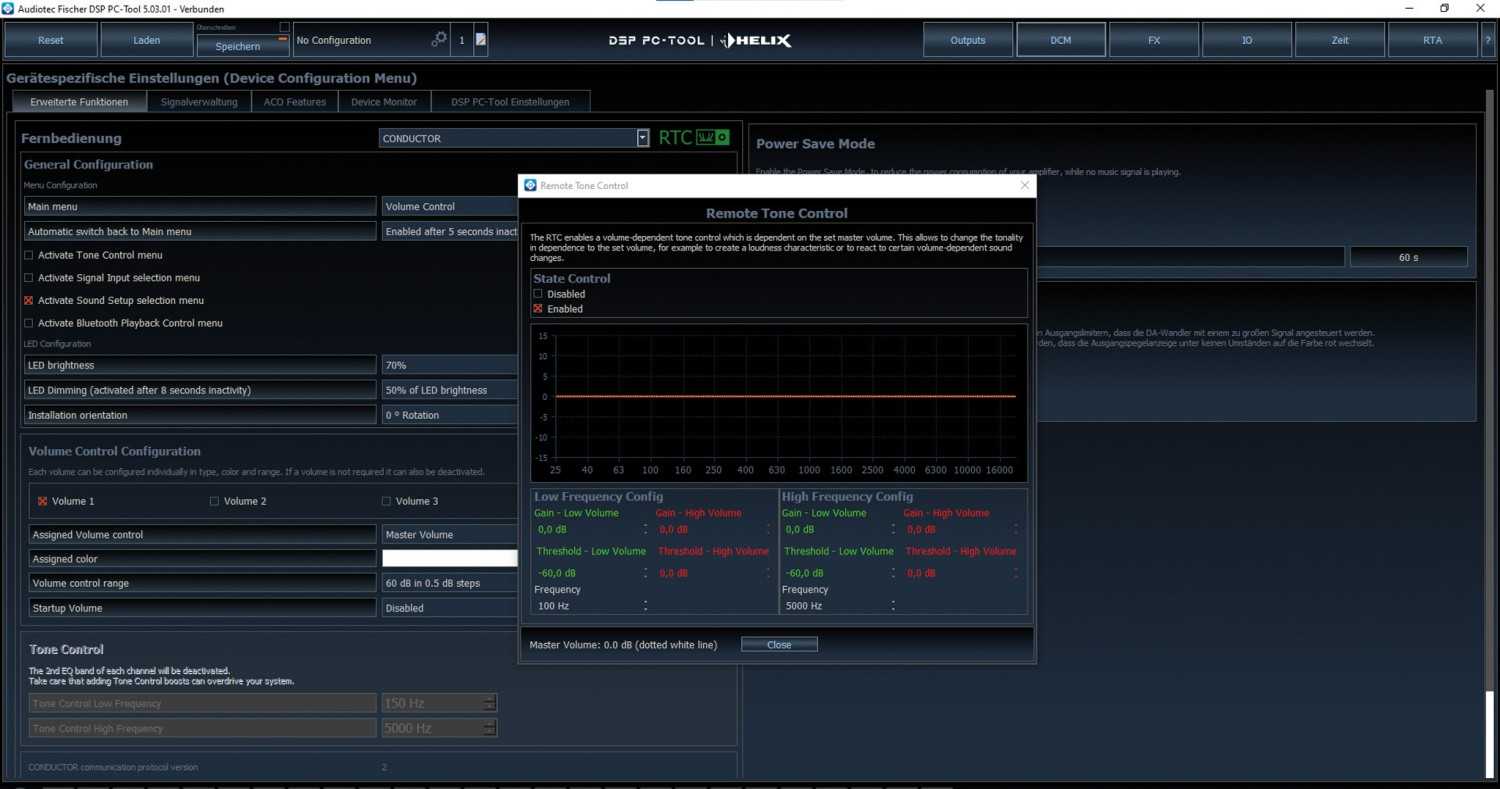The width and height of the screenshot is (1500, 789).
Task: Click the Master Volume: 0.0 dB text
Action: click(623, 645)
